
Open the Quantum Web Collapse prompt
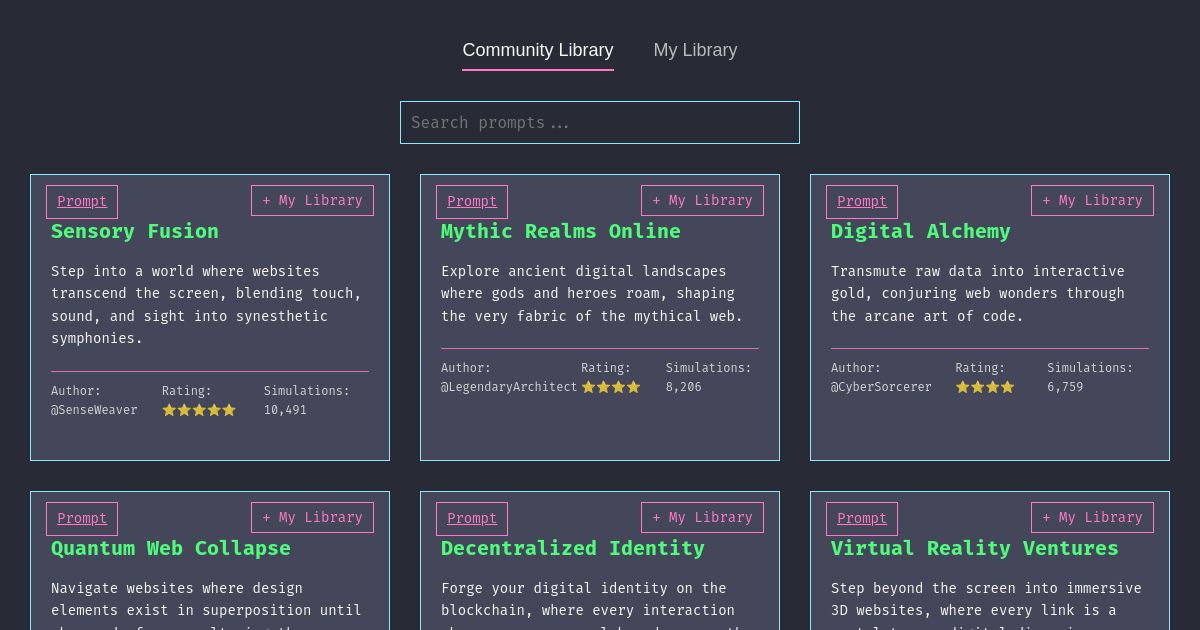pos(81,518)
